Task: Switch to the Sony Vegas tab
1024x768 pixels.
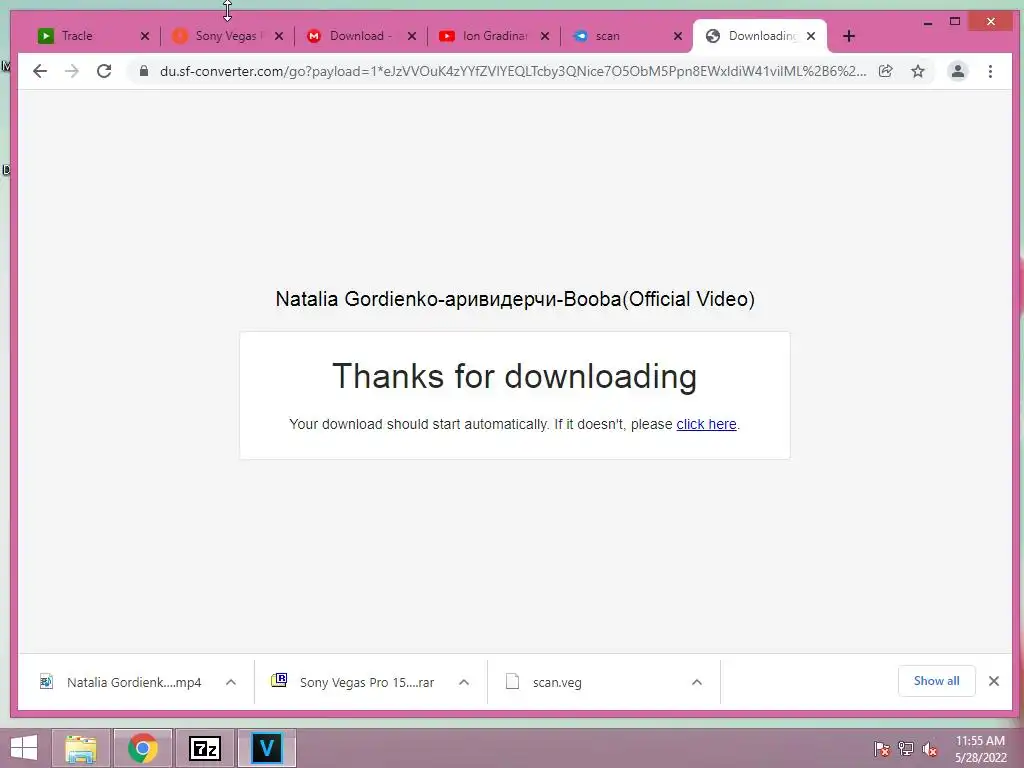Action: tap(225, 36)
